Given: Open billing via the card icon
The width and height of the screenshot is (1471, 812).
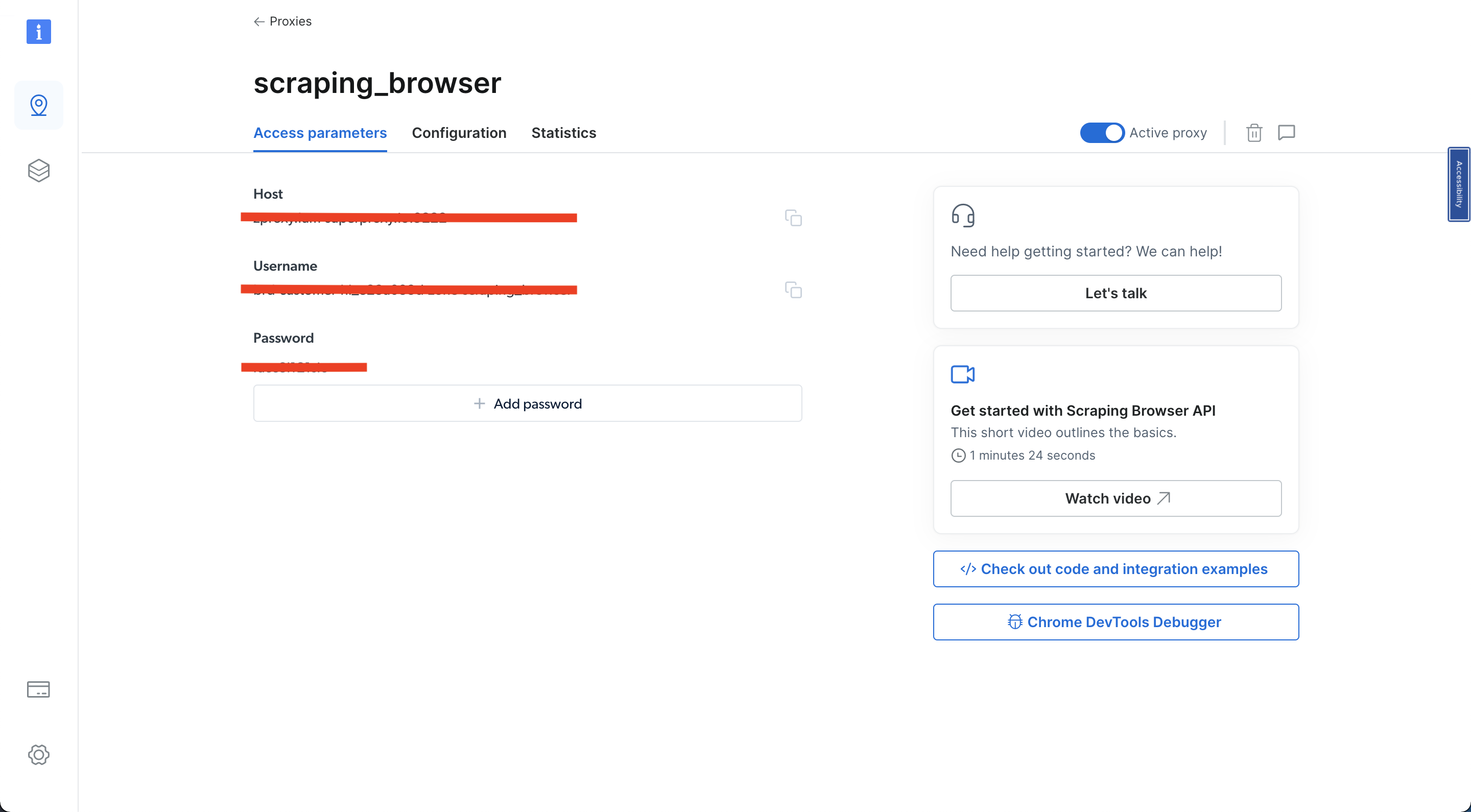Looking at the screenshot, I should [x=38, y=689].
